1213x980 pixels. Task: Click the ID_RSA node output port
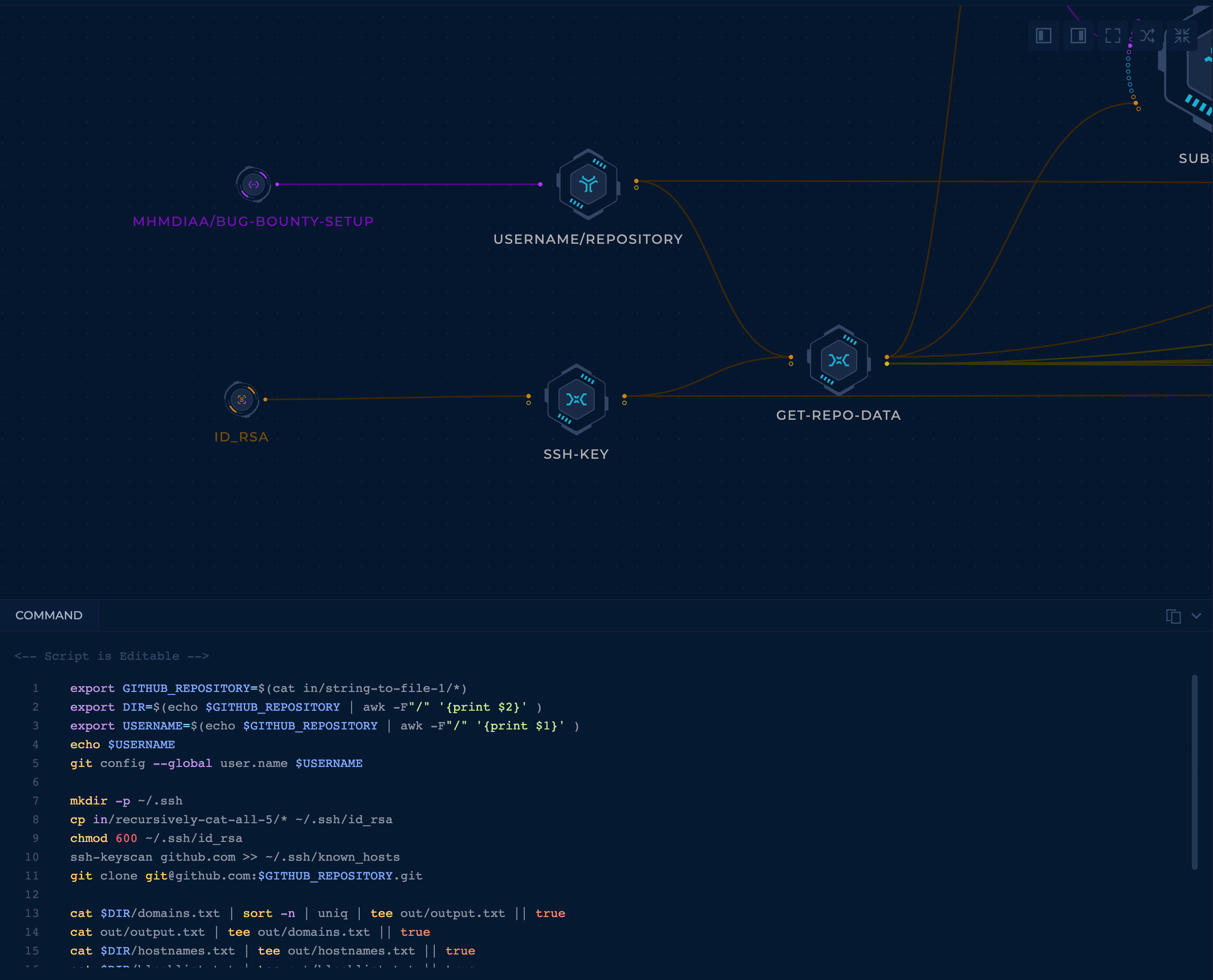[x=265, y=400]
